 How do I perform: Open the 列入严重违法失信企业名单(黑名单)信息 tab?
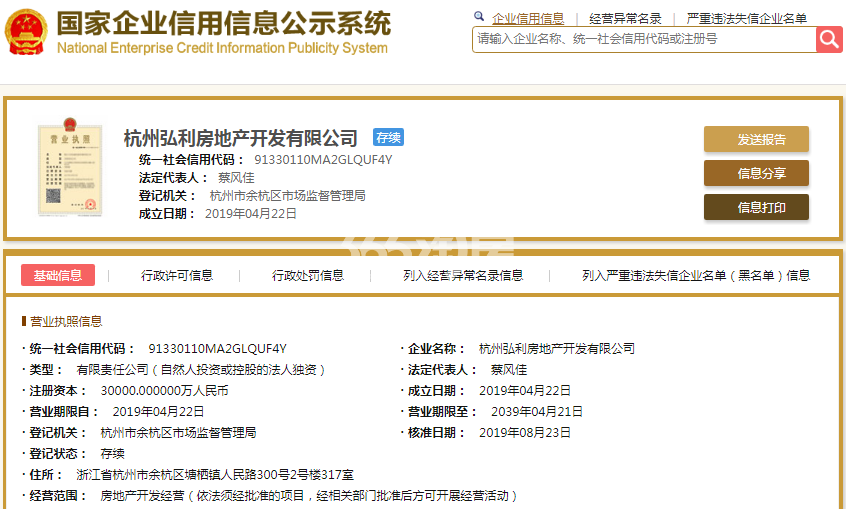pyautogui.click(x=696, y=275)
